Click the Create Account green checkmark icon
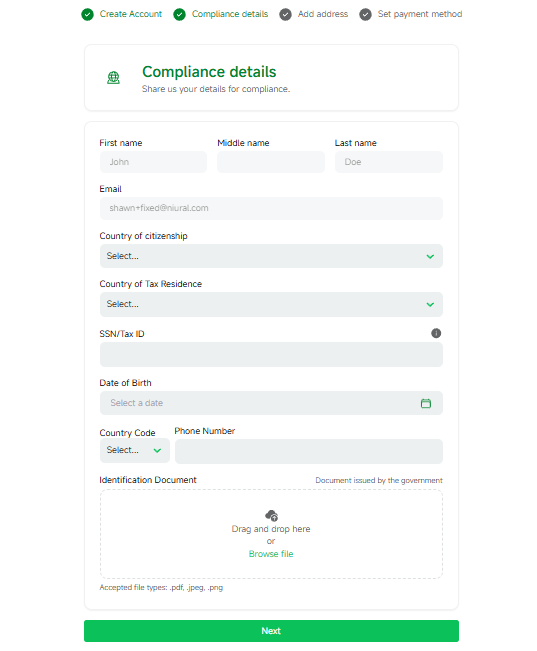The height and width of the screenshot is (651, 537). point(87,15)
